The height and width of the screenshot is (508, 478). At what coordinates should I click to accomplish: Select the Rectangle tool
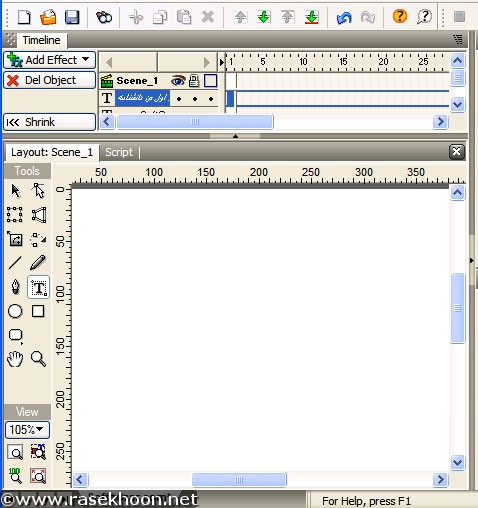pyautogui.click(x=38, y=311)
